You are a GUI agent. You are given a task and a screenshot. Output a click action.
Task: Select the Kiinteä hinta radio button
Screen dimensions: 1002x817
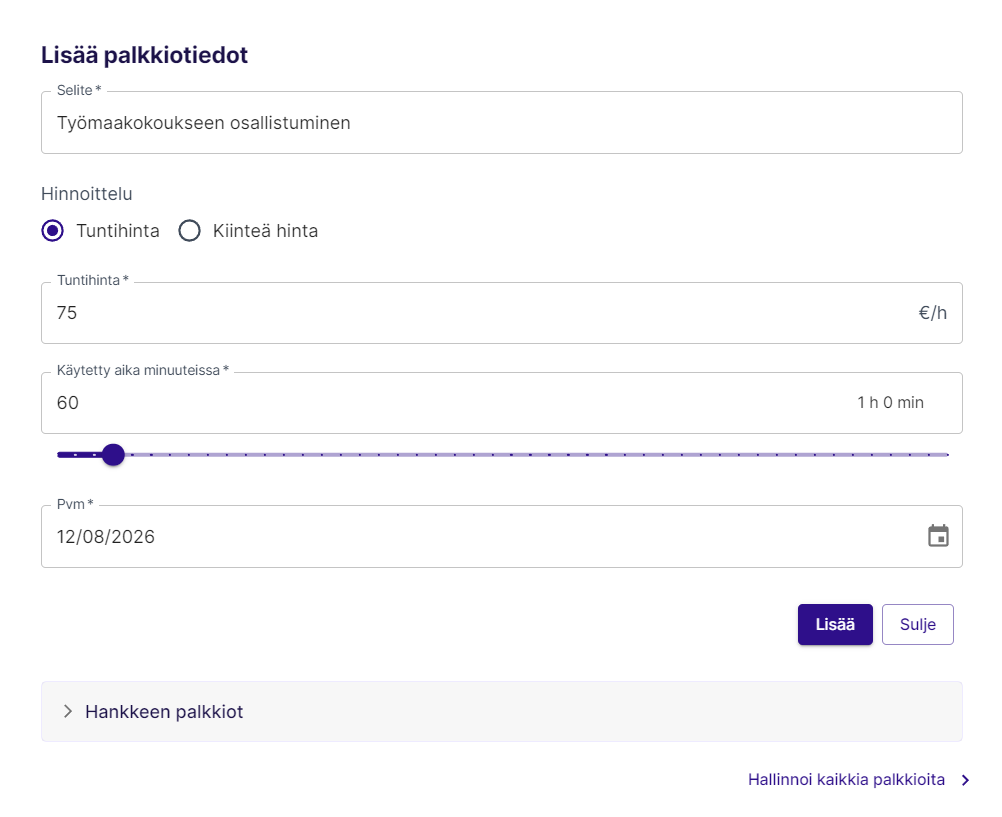(x=190, y=231)
